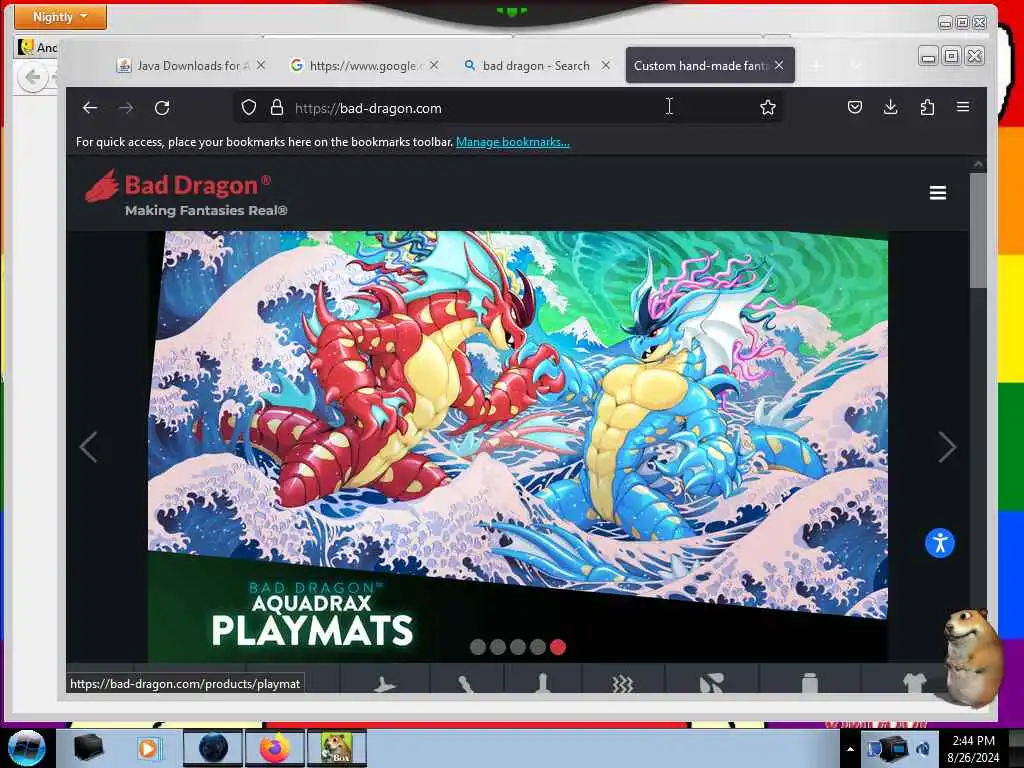The width and height of the screenshot is (1024, 768).
Task: Select the third carousel dot
Action: click(518, 647)
